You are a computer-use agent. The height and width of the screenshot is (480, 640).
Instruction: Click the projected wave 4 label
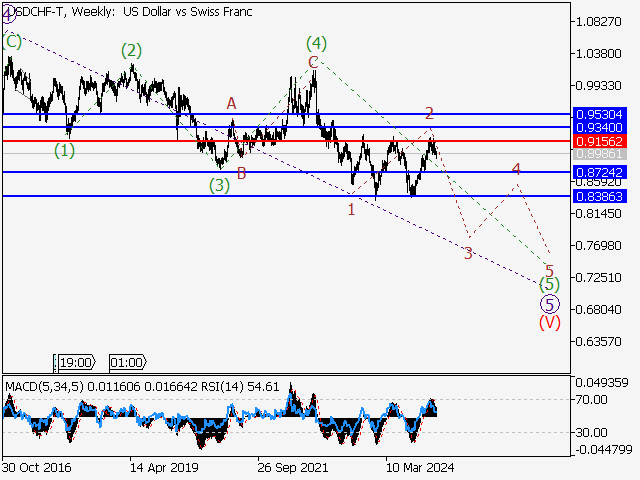tap(516, 169)
